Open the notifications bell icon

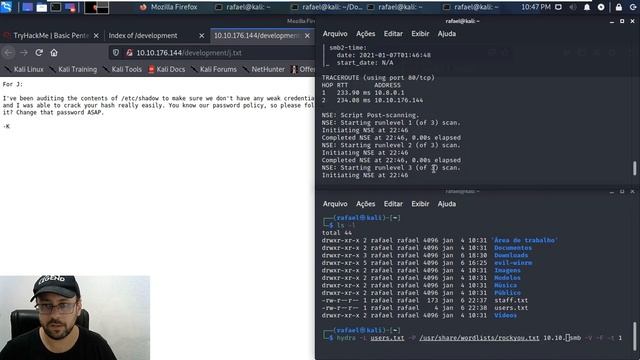point(587,7)
